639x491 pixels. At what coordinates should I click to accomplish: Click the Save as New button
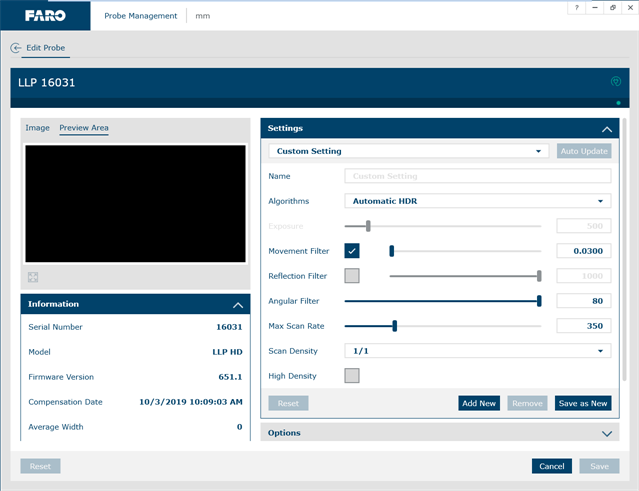pos(582,403)
